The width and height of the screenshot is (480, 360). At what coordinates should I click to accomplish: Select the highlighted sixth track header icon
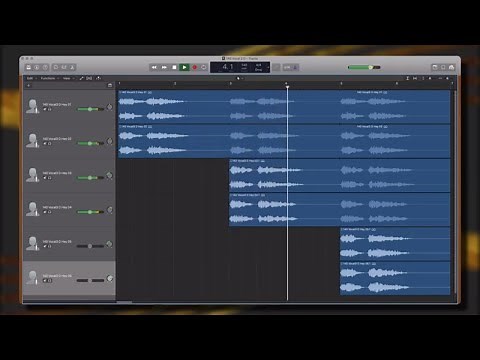click(x=32, y=278)
